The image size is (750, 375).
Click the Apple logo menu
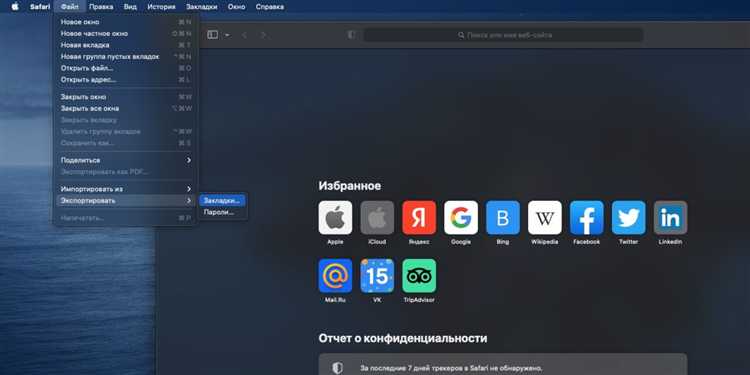click(x=15, y=7)
